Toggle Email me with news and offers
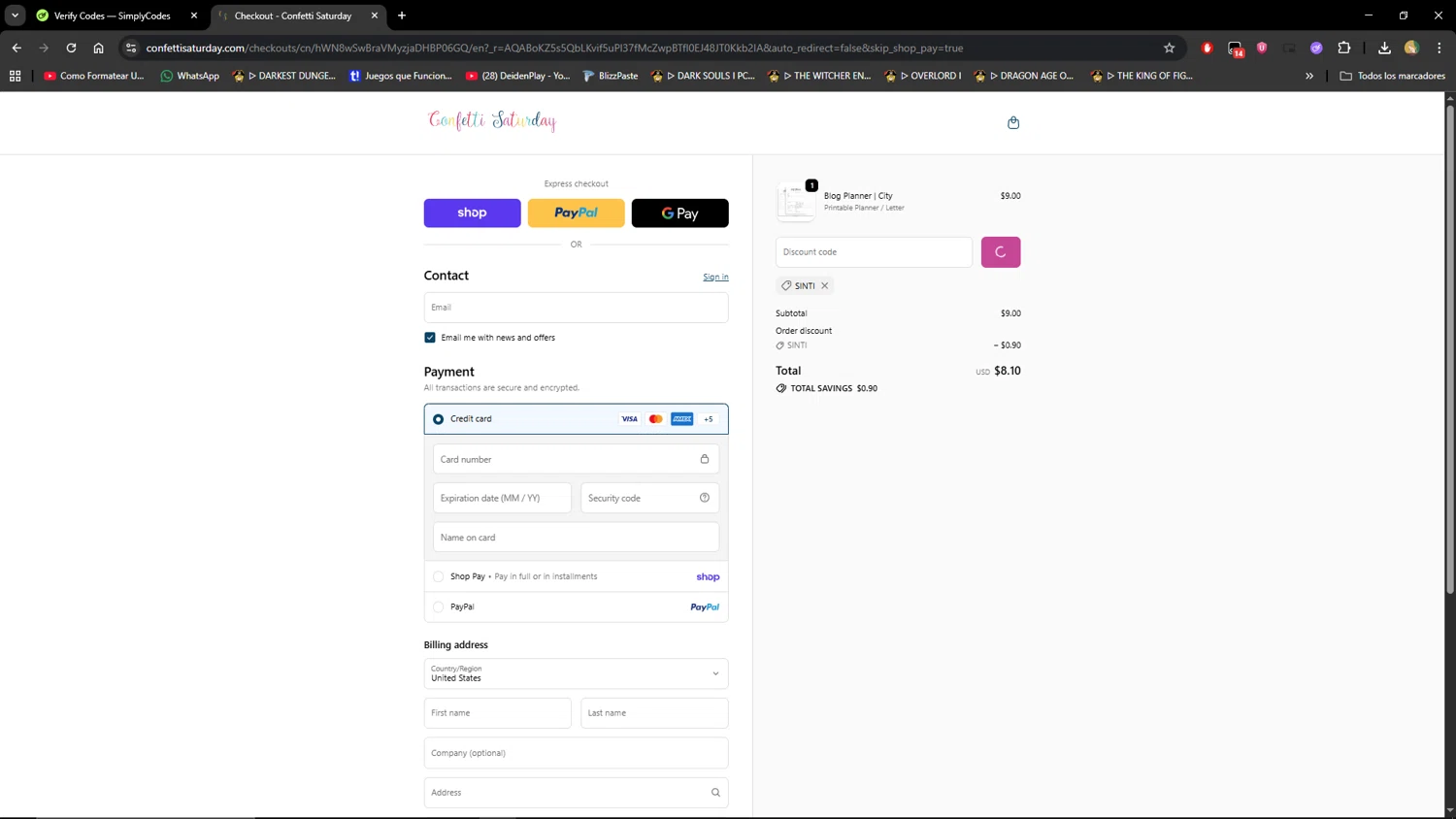The width and height of the screenshot is (1456, 819). (430, 338)
